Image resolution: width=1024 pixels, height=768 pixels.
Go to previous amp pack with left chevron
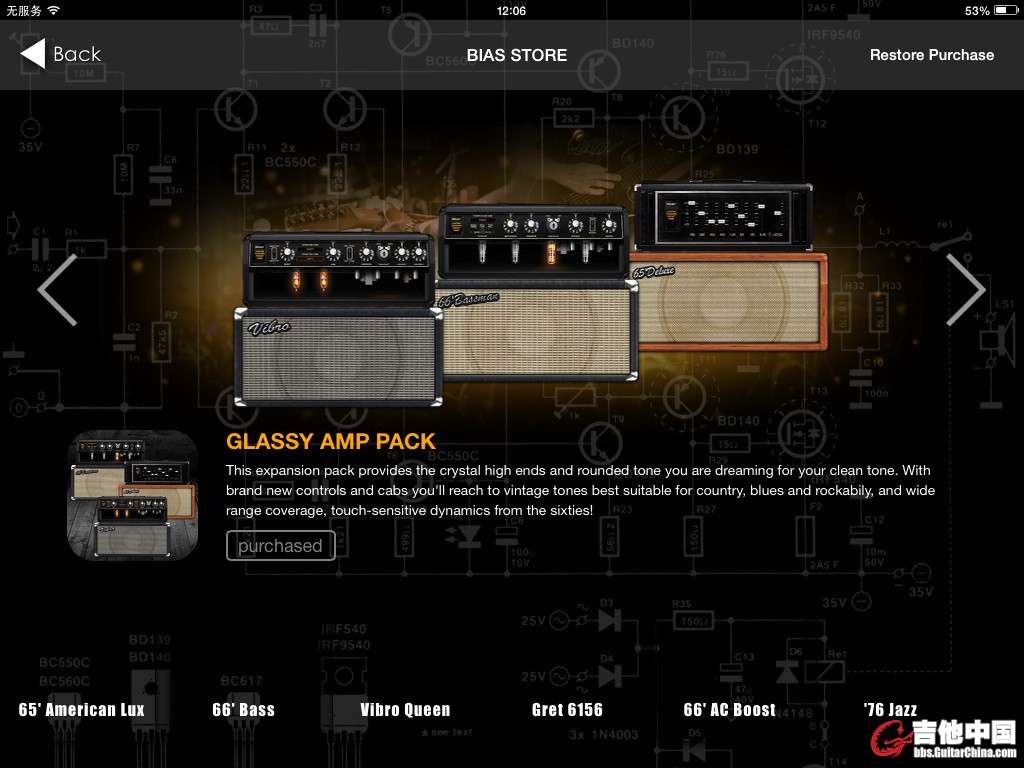tap(57, 290)
